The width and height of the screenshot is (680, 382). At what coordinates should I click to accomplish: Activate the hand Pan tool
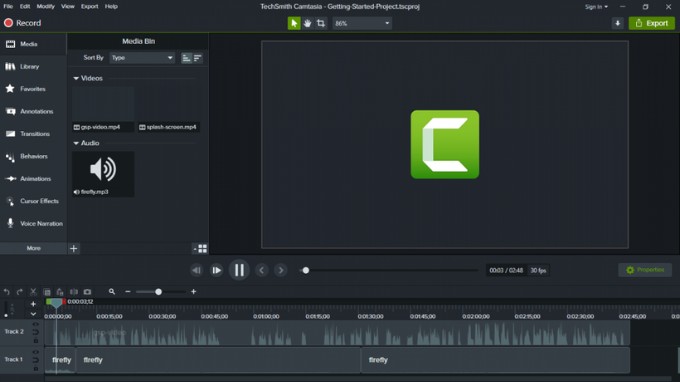click(x=307, y=23)
